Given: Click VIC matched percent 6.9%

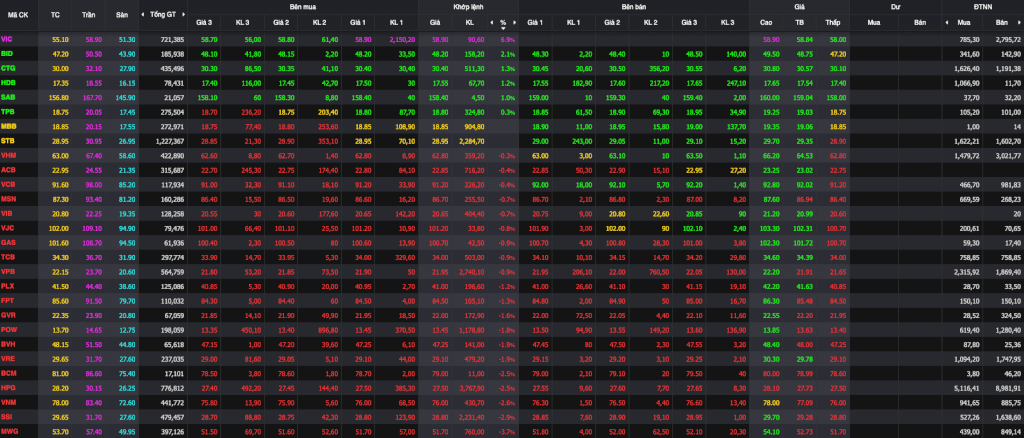Looking at the screenshot, I should (508, 40).
